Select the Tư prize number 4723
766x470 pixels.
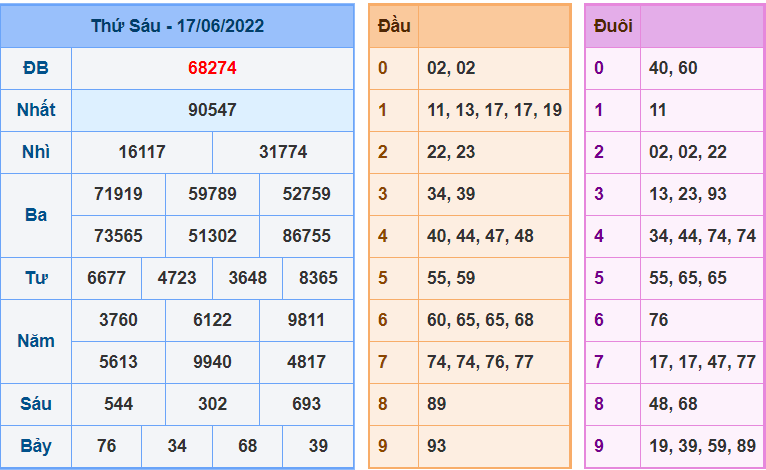pyautogui.click(x=177, y=278)
